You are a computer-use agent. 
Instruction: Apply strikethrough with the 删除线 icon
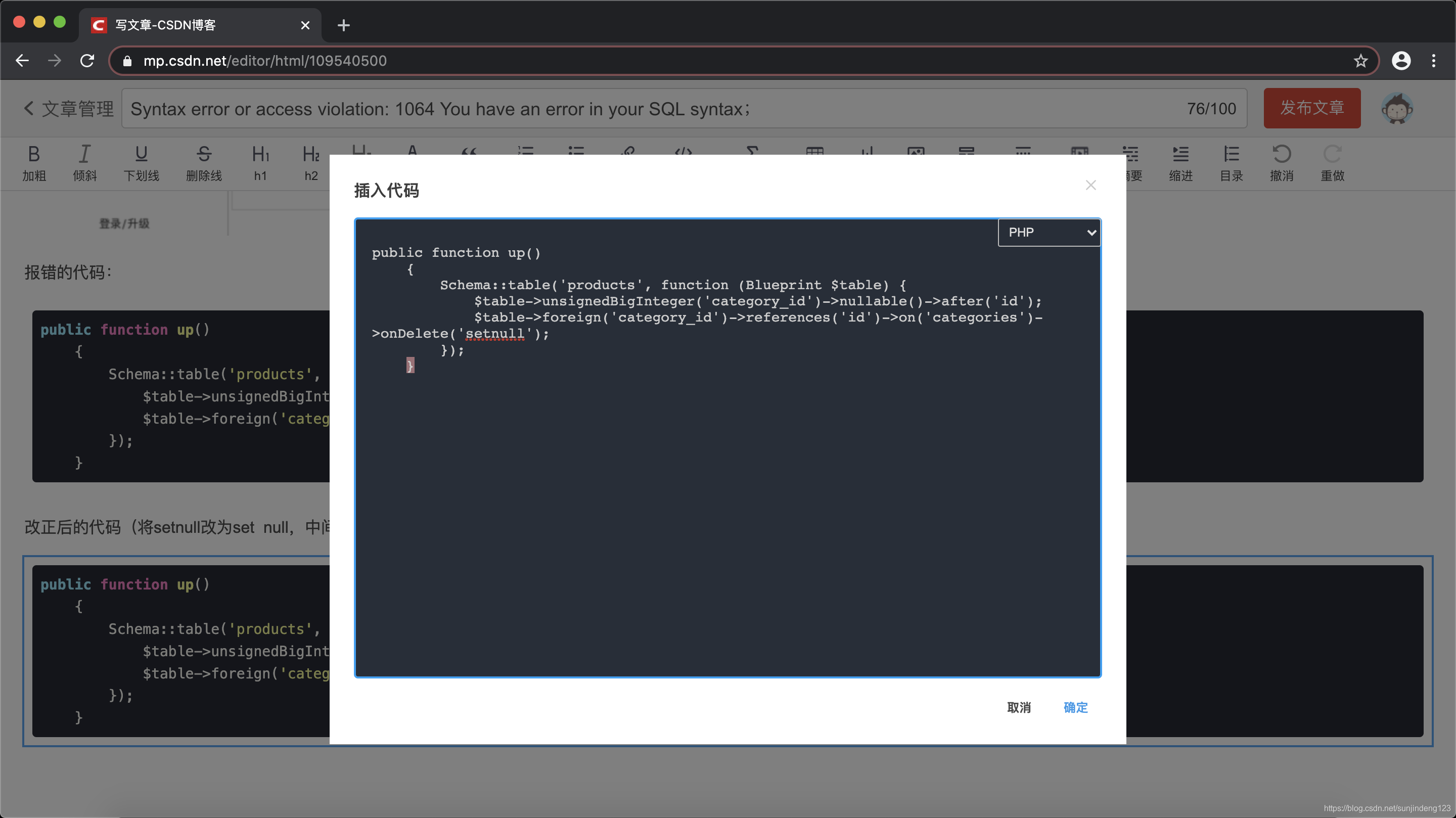204,162
